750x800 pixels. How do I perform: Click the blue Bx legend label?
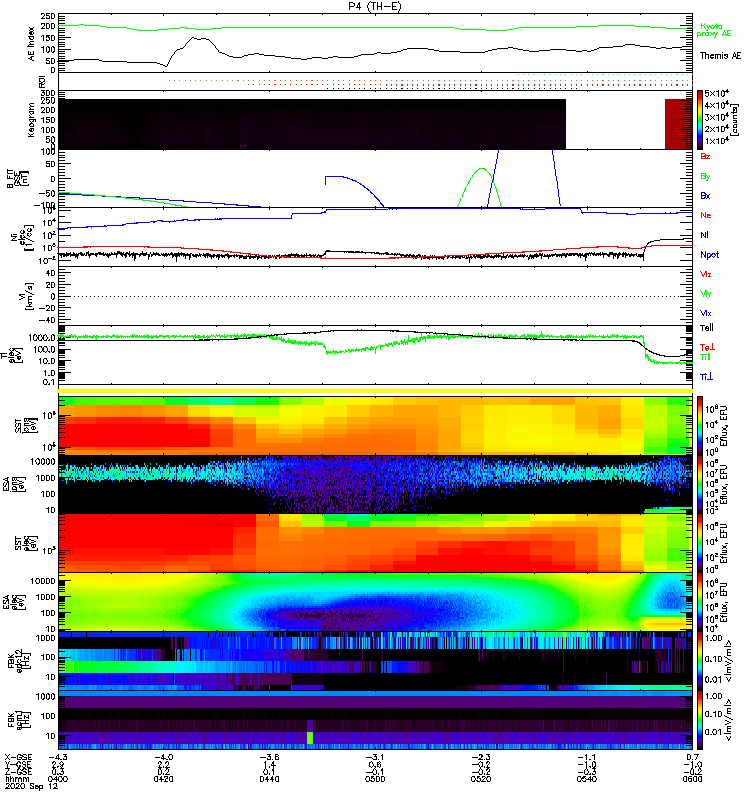[x=705, y=195]
